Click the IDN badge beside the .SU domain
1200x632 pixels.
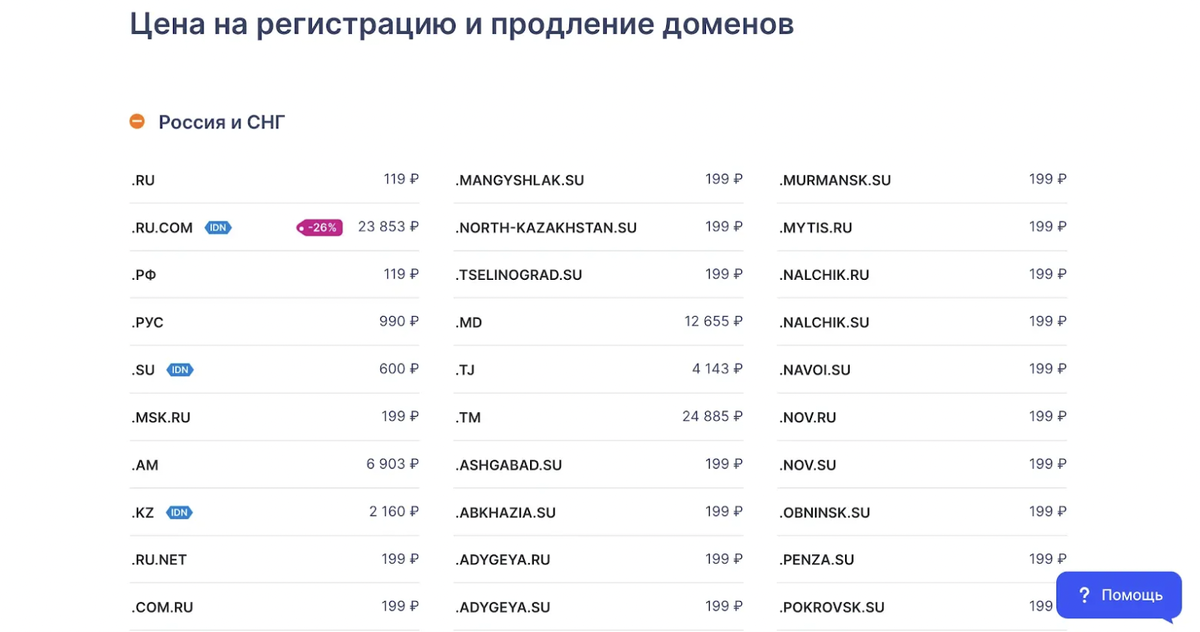(180, 369)
